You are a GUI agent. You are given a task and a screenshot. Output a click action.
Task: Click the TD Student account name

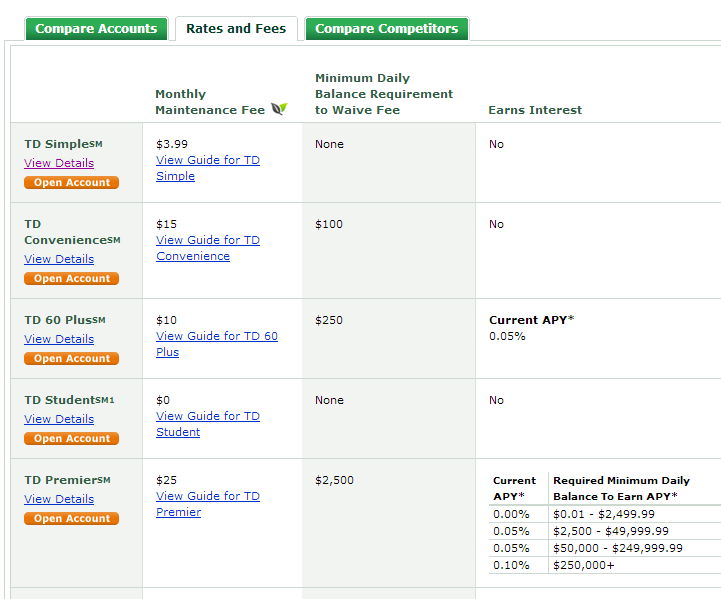(69, 400)
